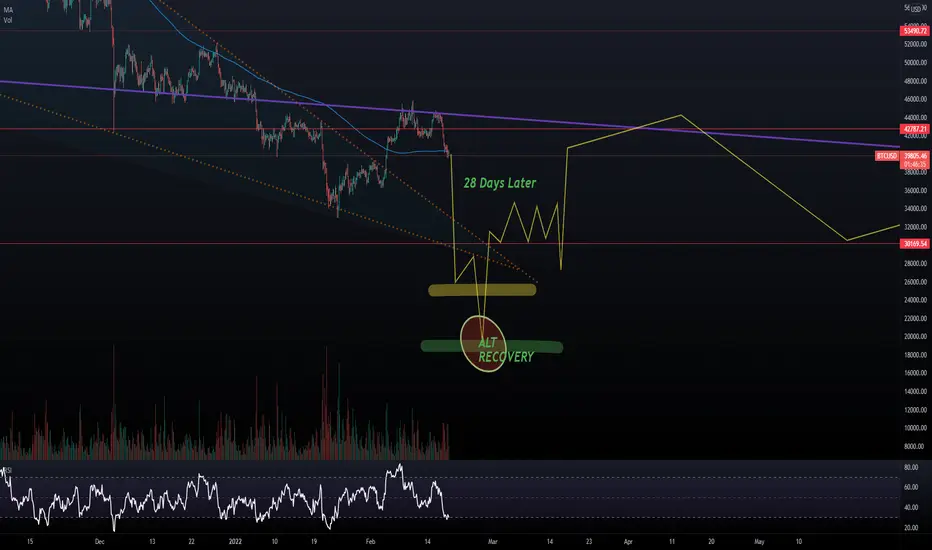Click the 'Dec' label on the time axis
932x550 pixels.
click(99, 542)
